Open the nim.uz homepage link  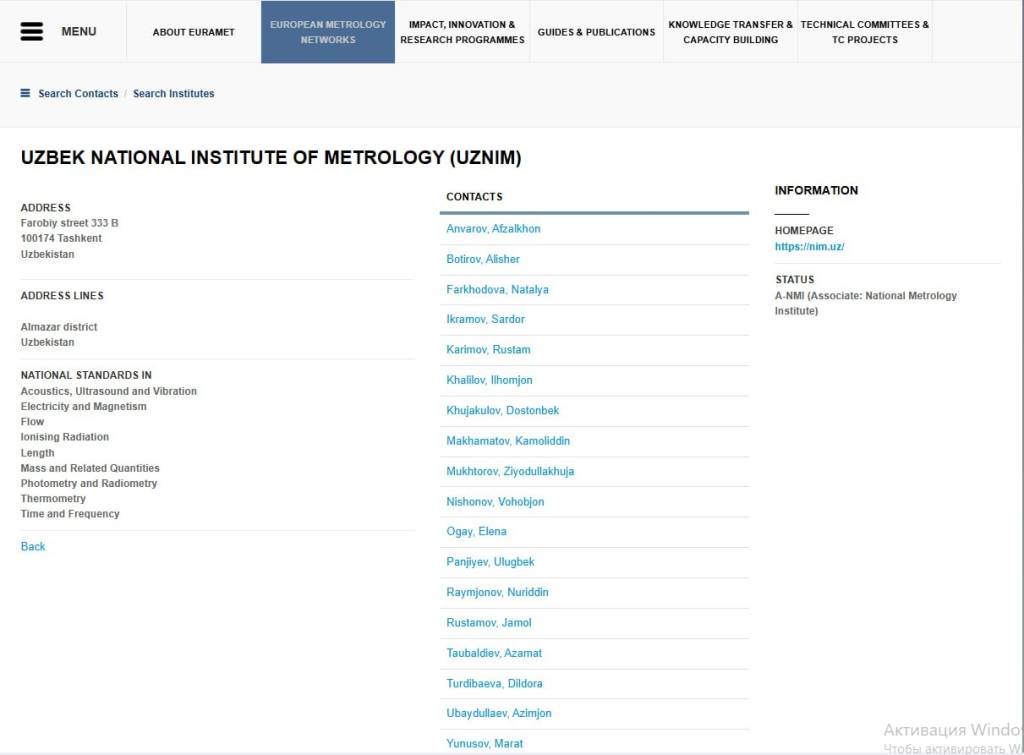coord(809,246)
